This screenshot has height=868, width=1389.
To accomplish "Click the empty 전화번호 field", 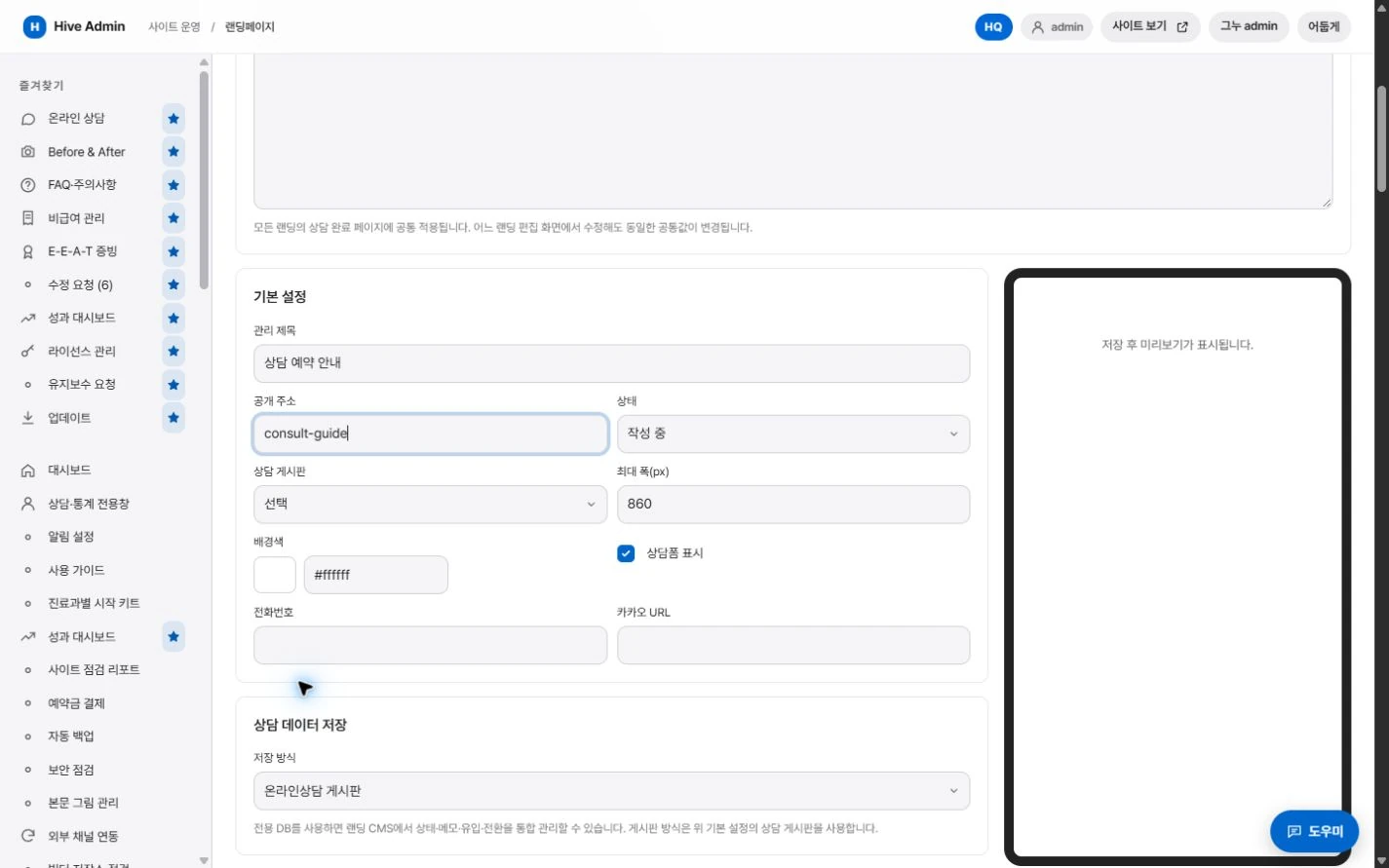I will (x=430, y=645).
